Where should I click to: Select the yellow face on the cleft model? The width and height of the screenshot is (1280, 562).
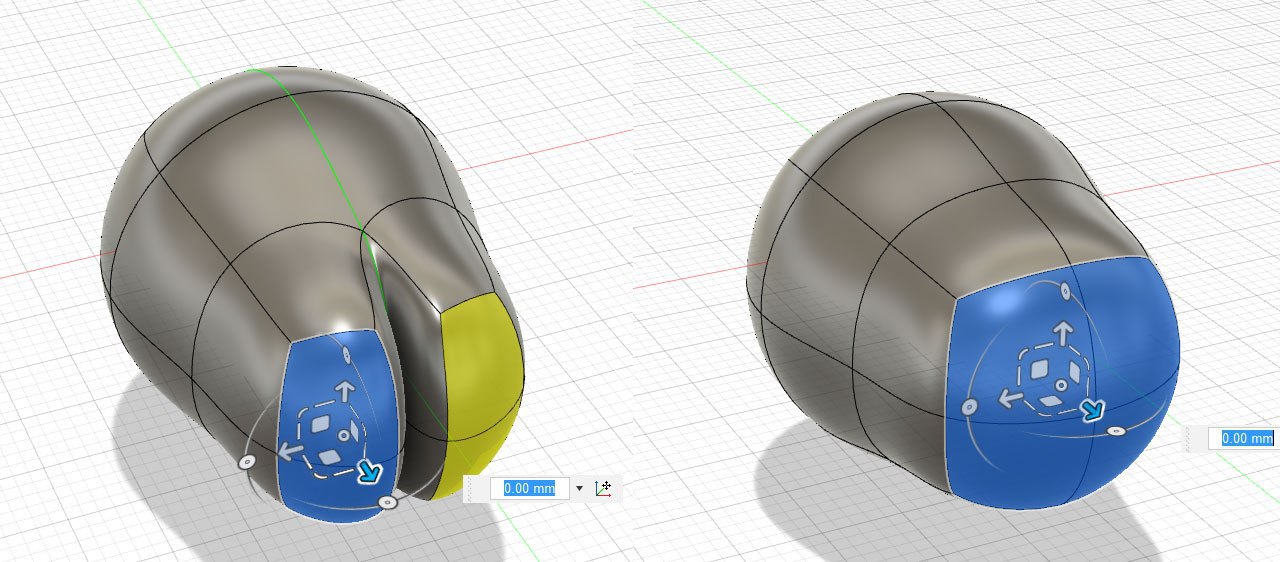point(485,385)
